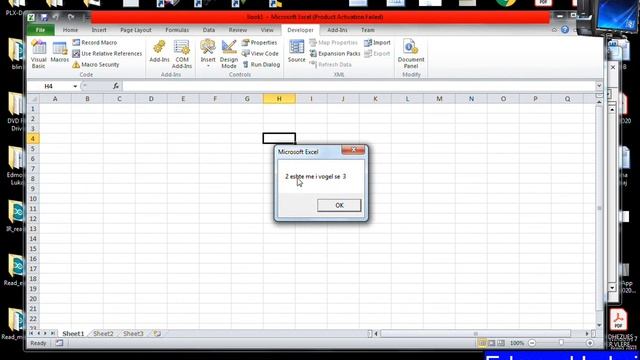Open Macro Security settings
Screen dimensions: 640x360
96,64
